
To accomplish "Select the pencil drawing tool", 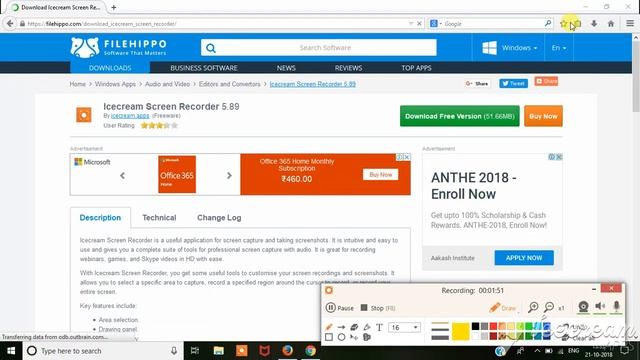I will coord(329,327).
